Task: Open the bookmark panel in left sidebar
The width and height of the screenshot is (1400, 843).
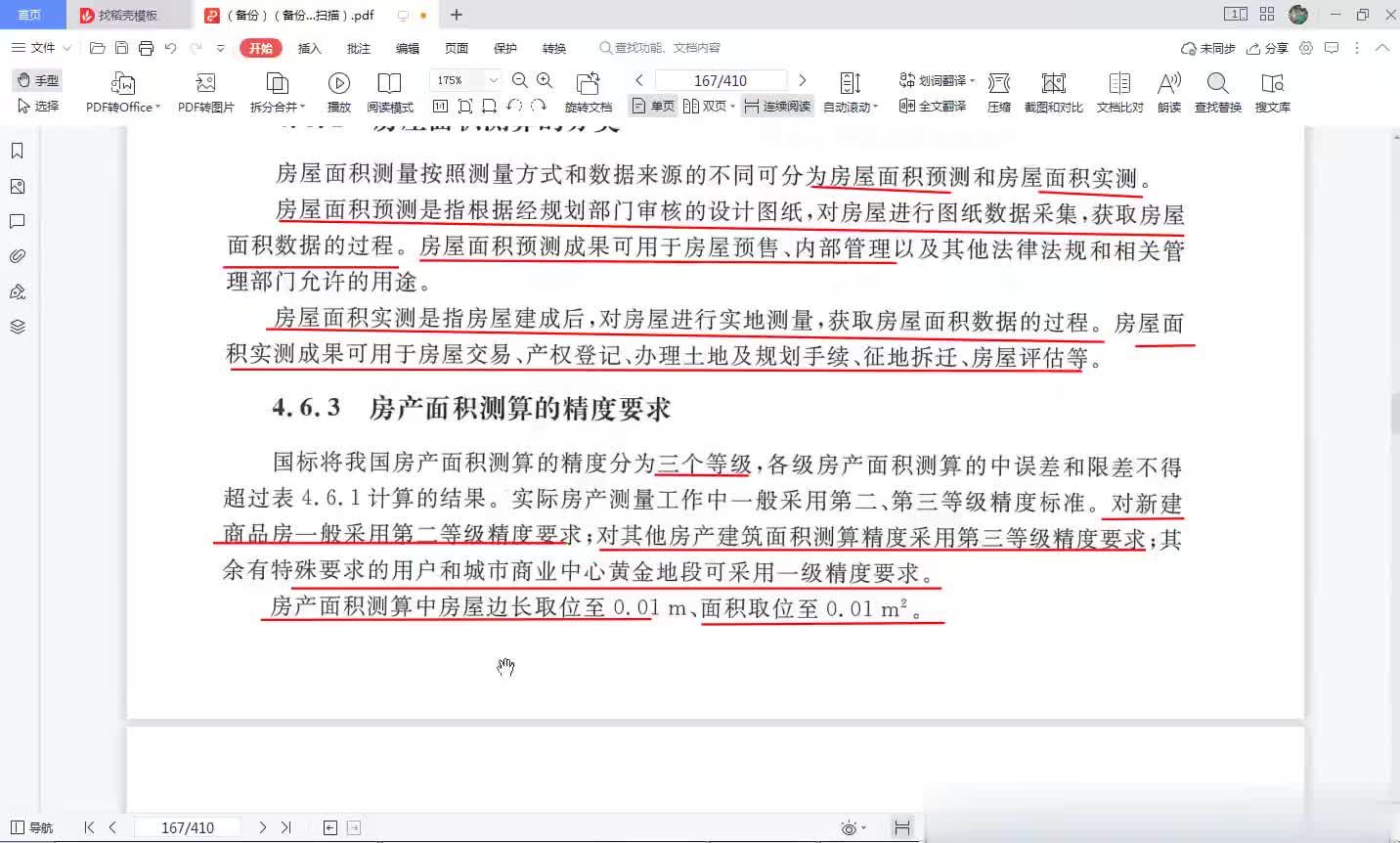Action: pos(18,151)
